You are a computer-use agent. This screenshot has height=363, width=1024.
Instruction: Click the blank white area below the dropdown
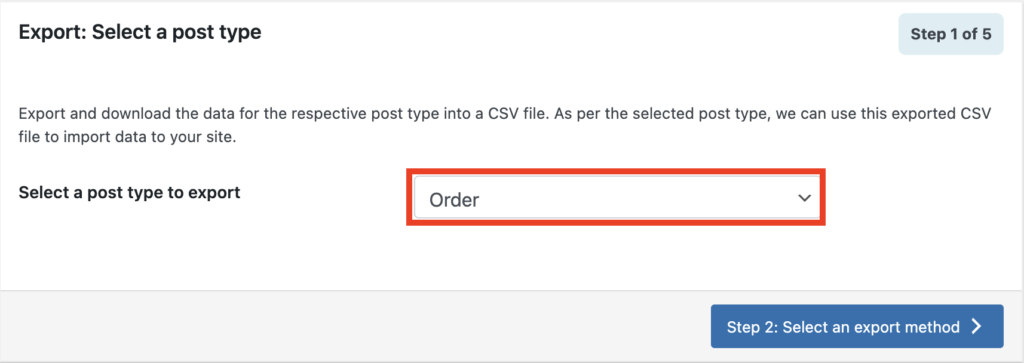509,258
